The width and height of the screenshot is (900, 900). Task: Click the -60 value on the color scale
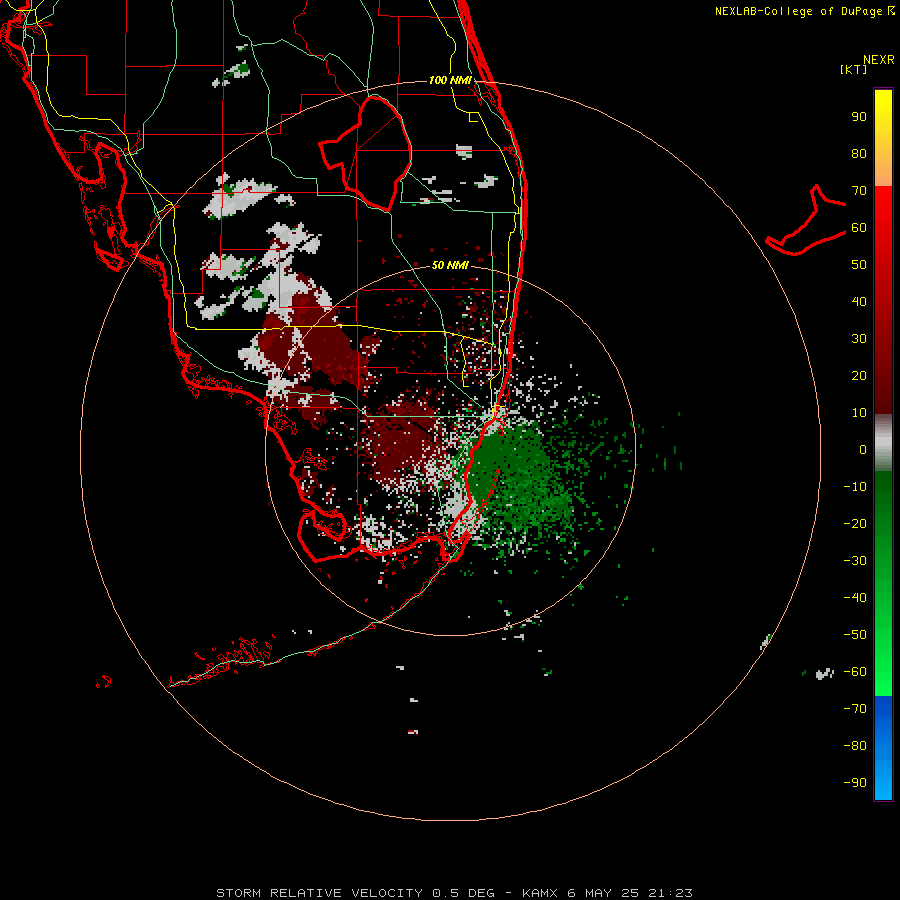tap(855, 672)
